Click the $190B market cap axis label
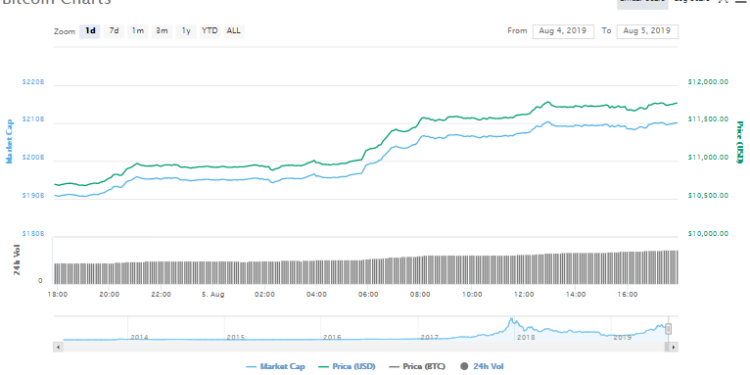Viewport: 750px width, 375px height. tap(33, 196)
